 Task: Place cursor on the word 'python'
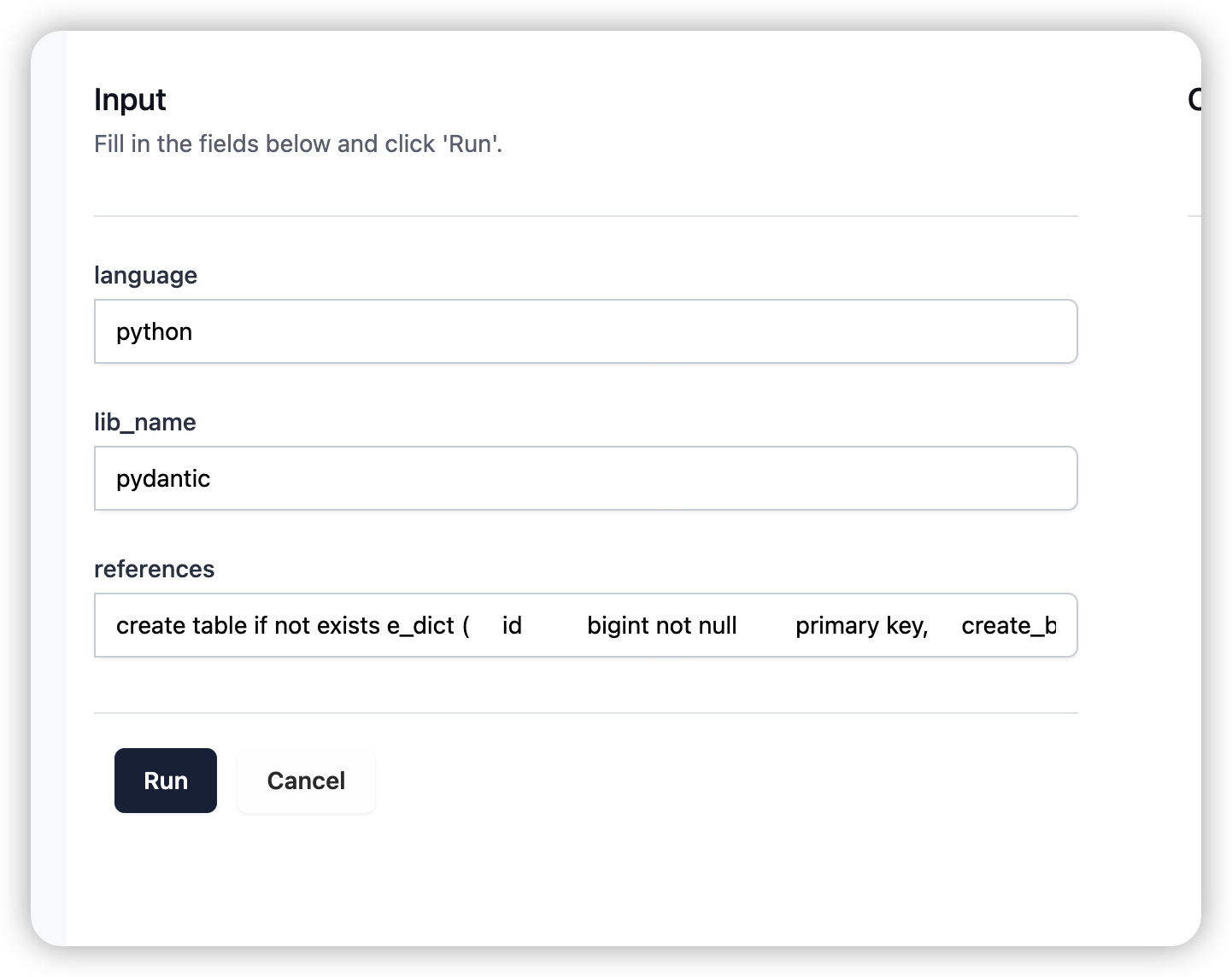tap(154, 331)
